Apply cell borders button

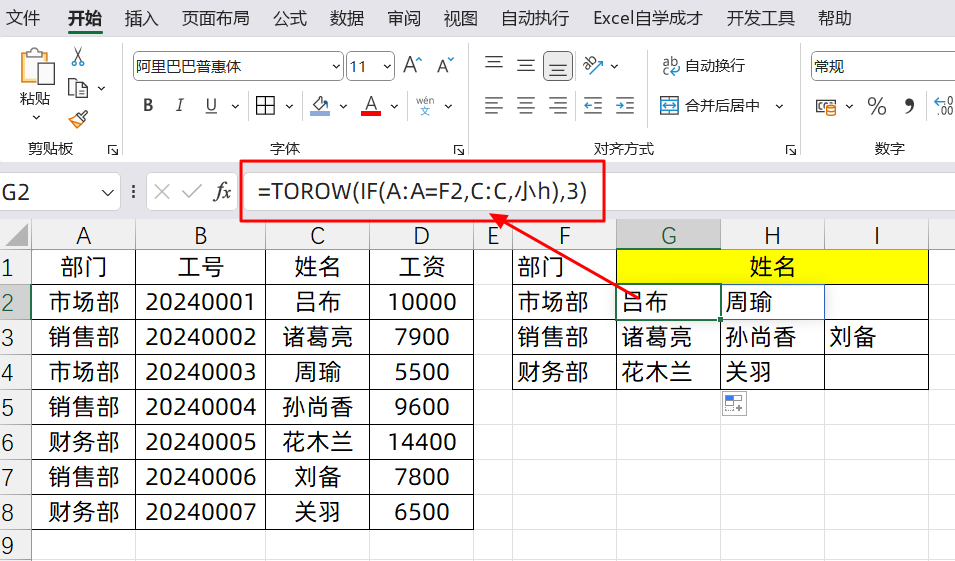(x=265, y=106)
